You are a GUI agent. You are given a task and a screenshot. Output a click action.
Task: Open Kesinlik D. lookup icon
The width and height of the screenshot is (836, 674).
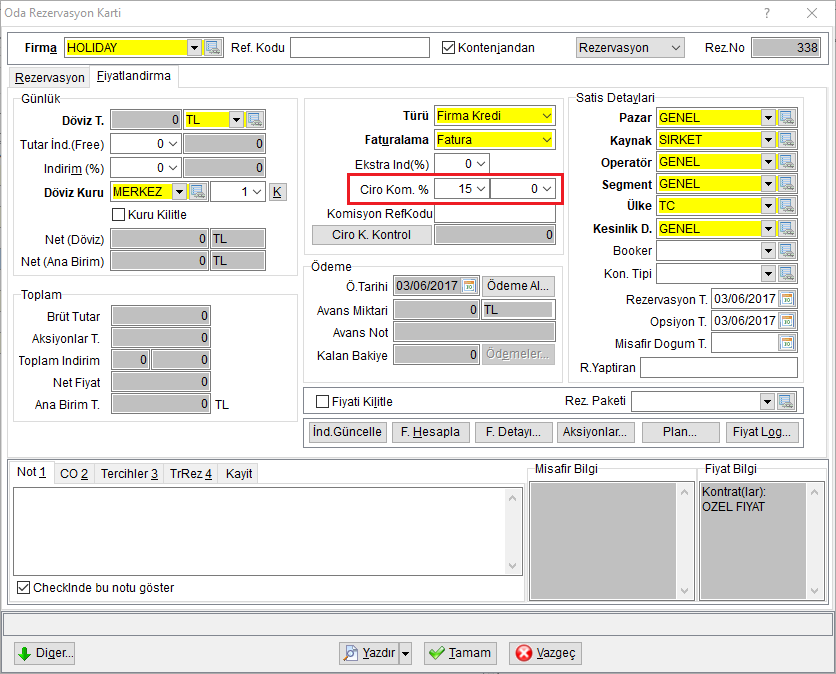(787, 229)
